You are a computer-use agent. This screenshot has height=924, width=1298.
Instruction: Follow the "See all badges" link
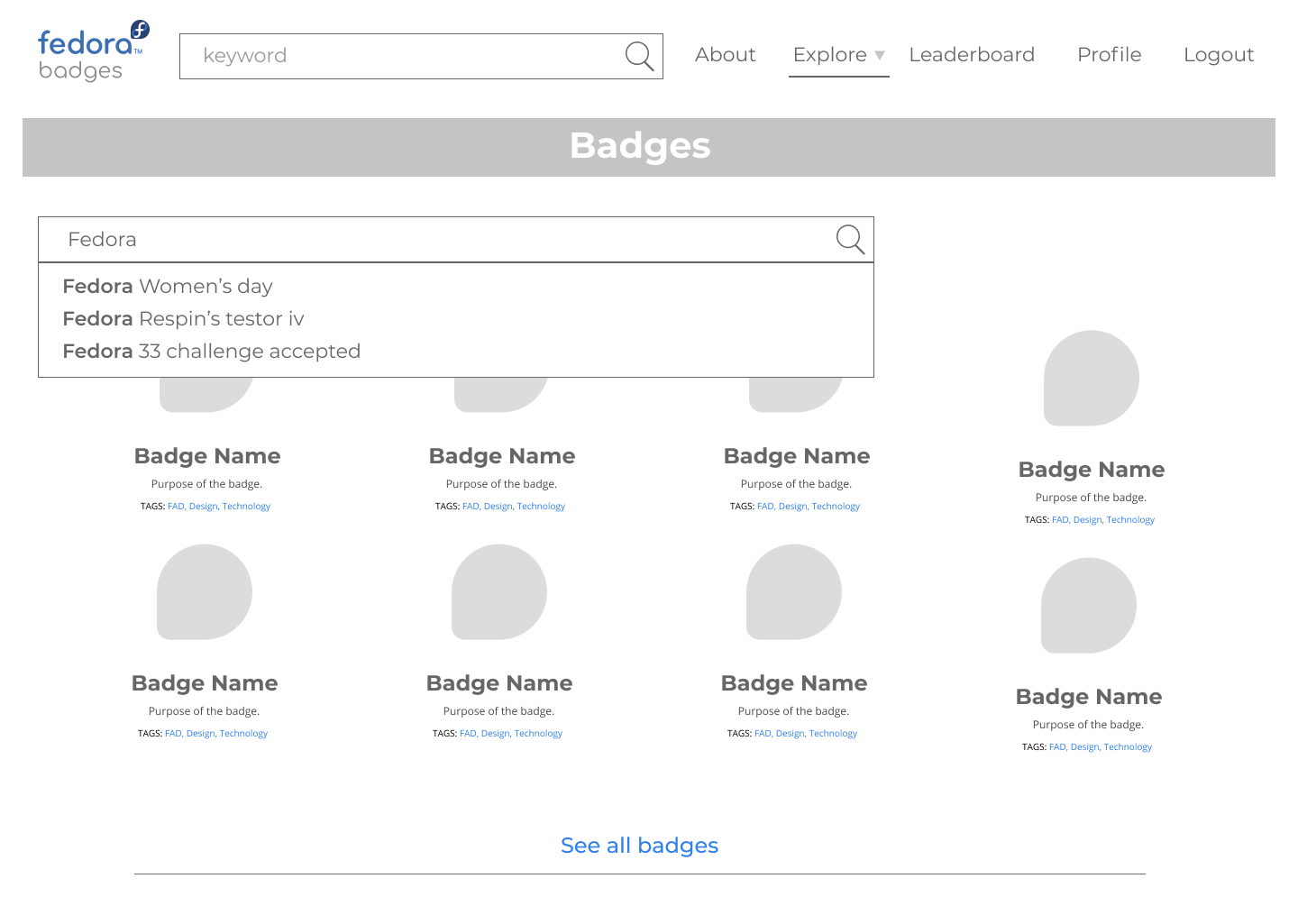(x=639, y=846)
